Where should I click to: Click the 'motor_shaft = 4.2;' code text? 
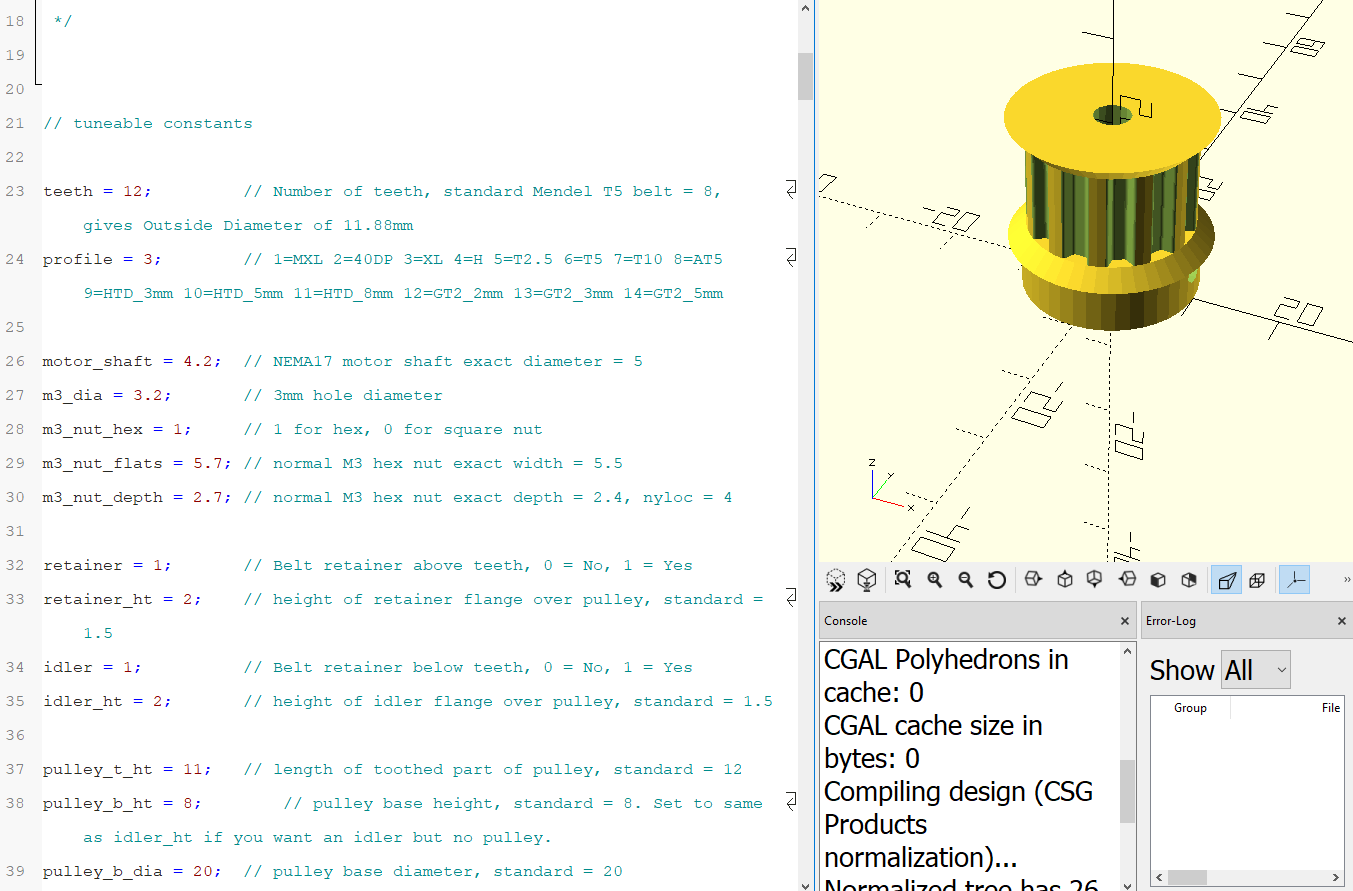pyautogui.click(x=132, y=361)
